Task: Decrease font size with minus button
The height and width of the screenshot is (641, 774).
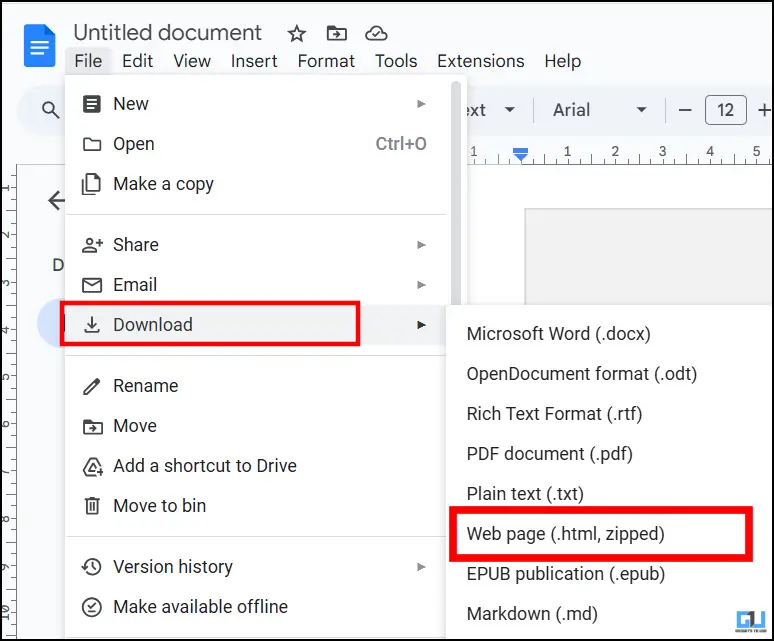Action: point(685,110)
